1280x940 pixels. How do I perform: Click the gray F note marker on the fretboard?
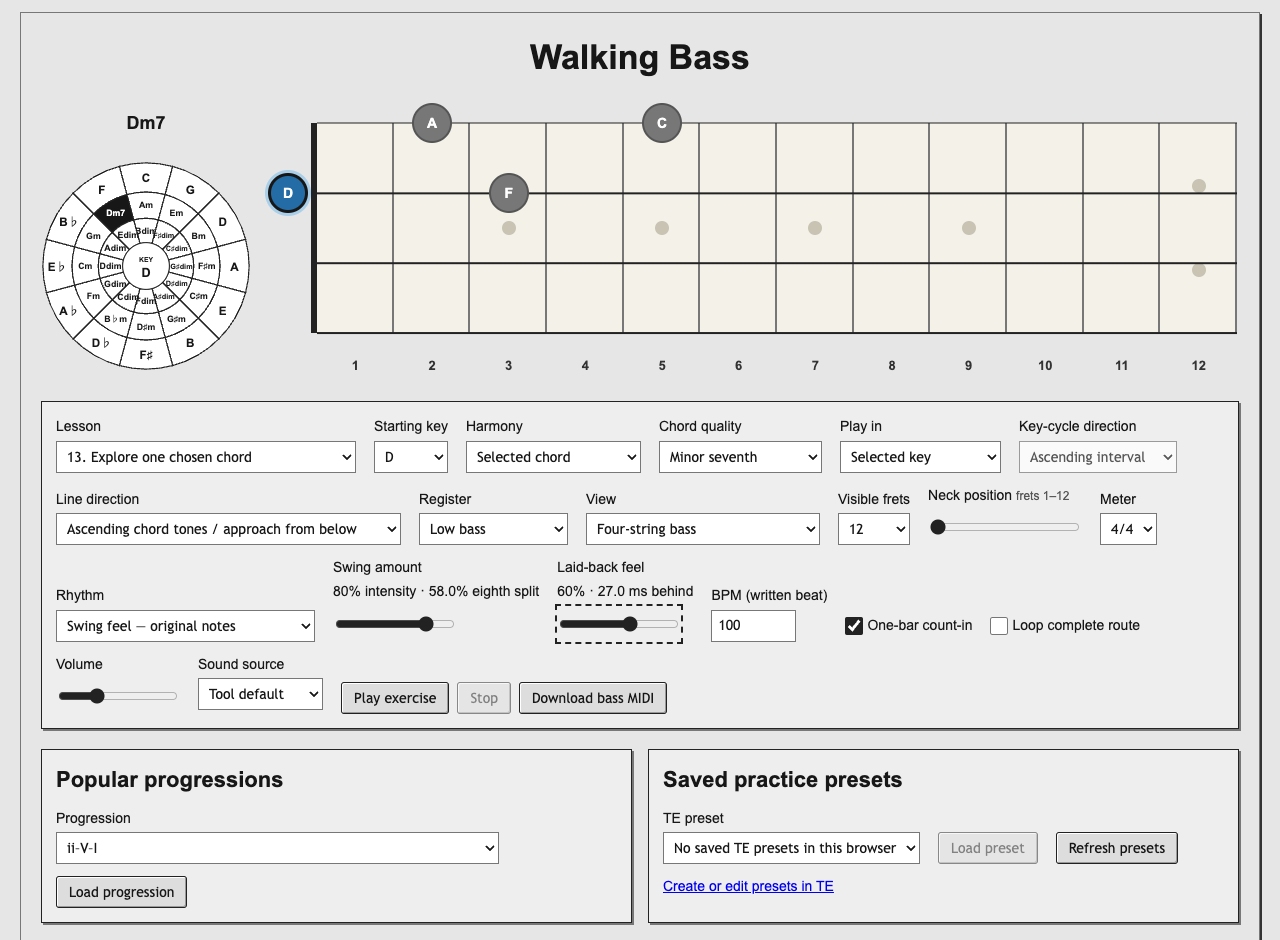click(509, 193)
